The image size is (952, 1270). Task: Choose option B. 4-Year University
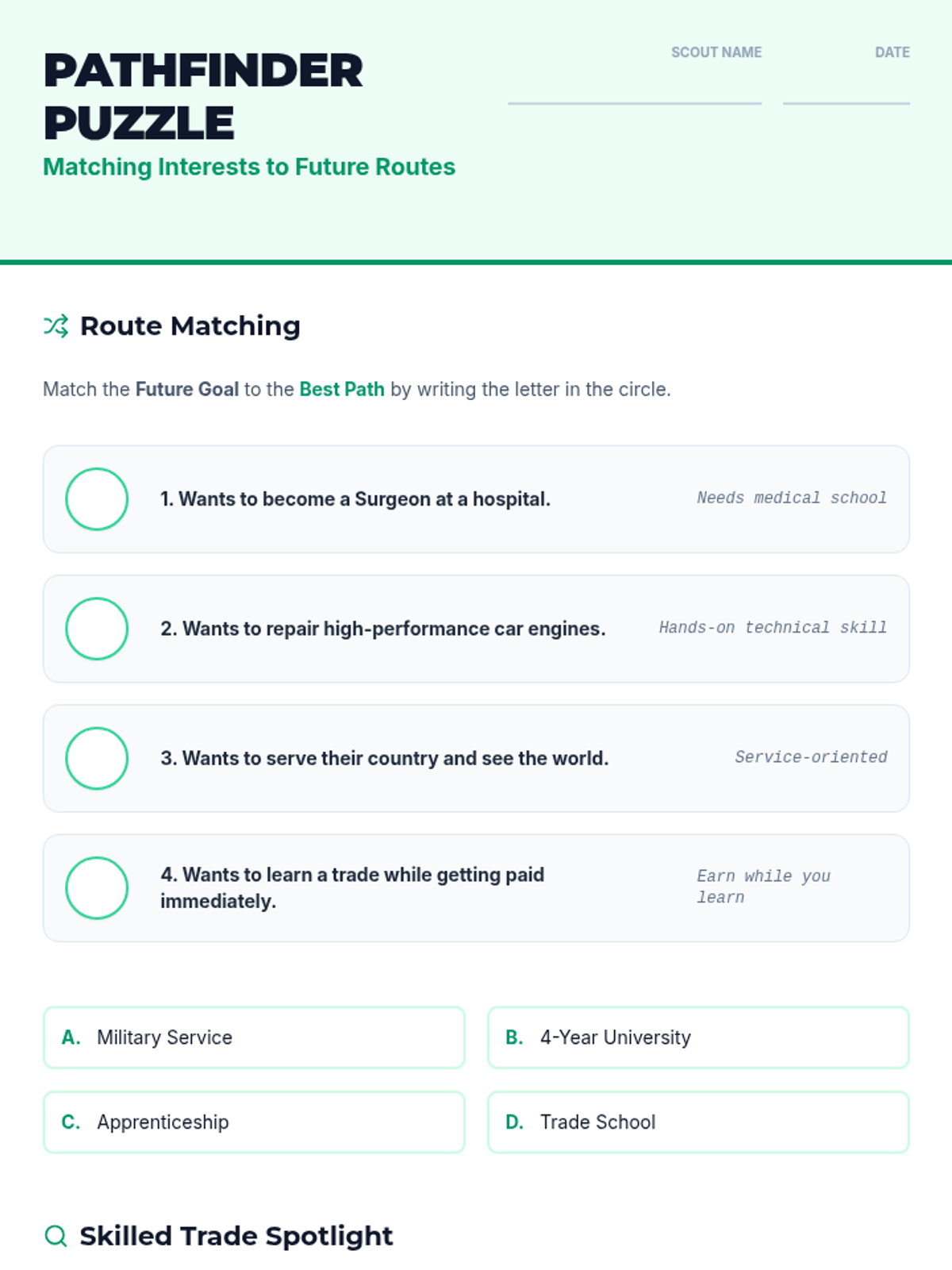(x=698, y=1037)
